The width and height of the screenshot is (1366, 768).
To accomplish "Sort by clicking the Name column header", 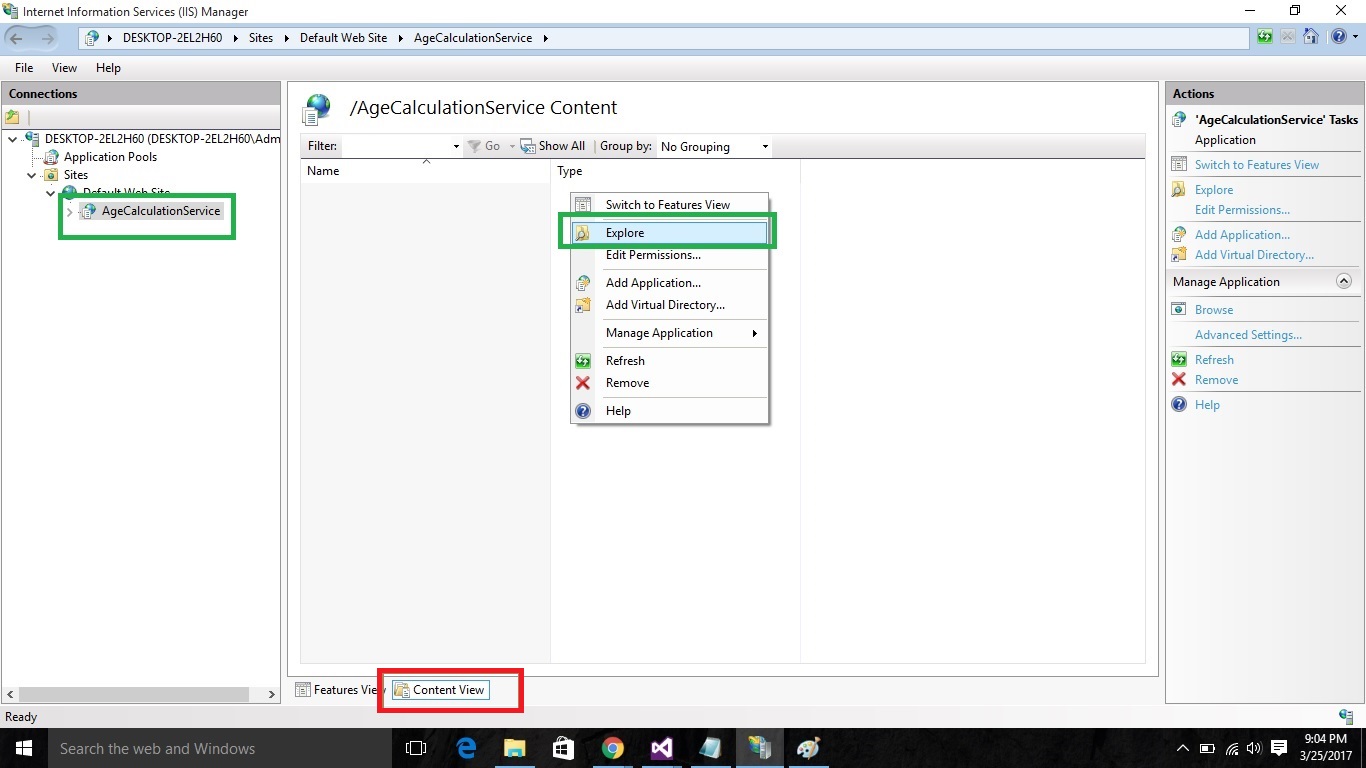I will click(323, 170).
